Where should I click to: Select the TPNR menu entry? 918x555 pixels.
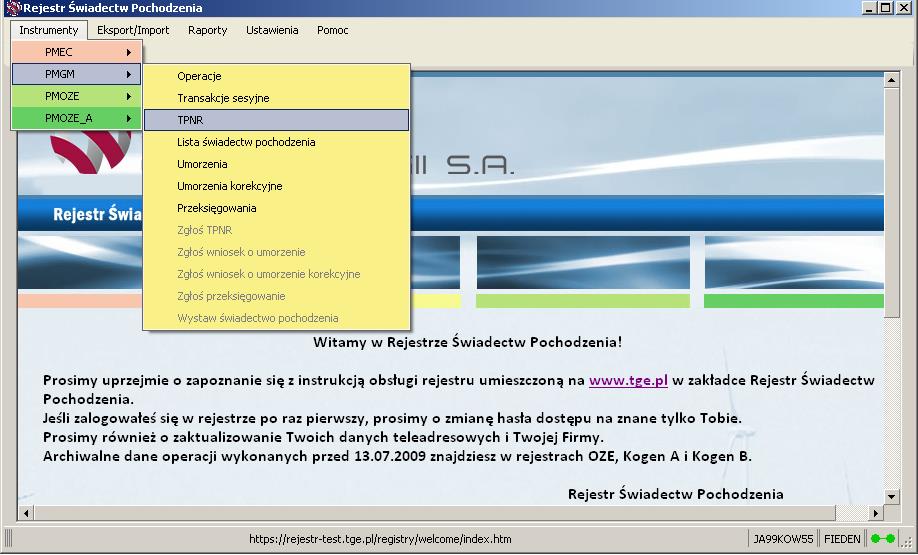[276, 120]
